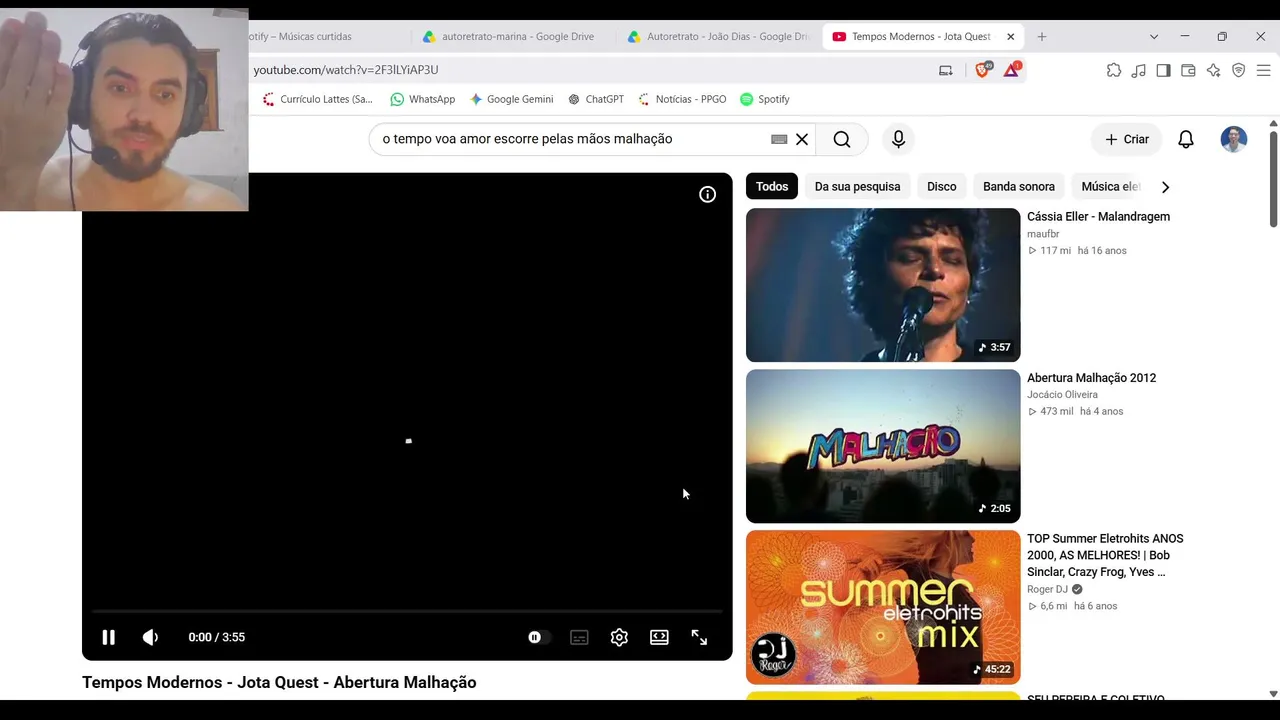Toggle subtitles/closed captions button
The height and width of the screenshot is (720, 1280).
(579, 637)
